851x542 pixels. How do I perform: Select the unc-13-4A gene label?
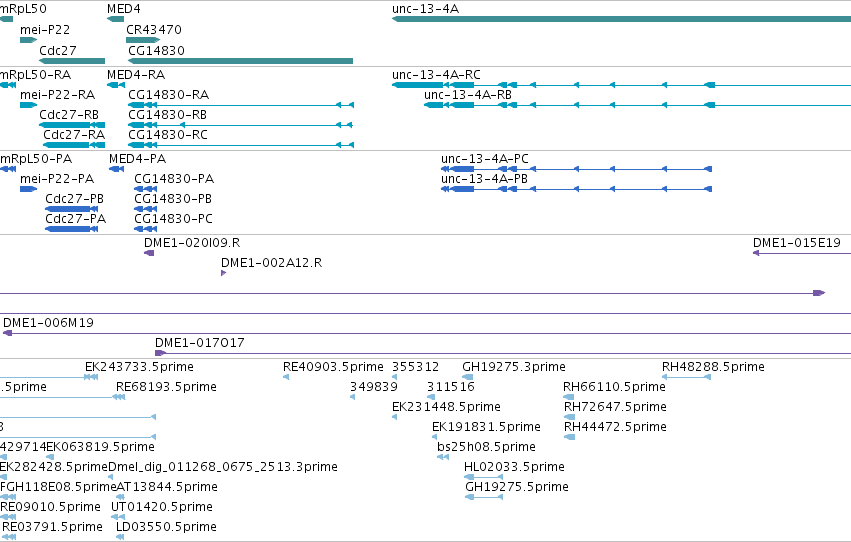point(426,9)
